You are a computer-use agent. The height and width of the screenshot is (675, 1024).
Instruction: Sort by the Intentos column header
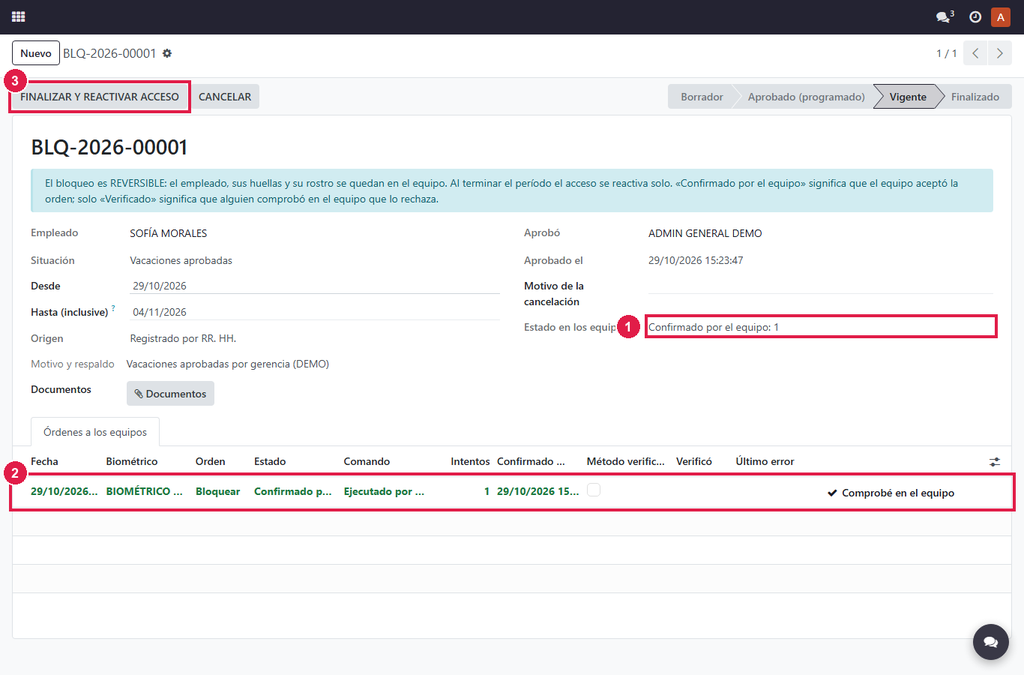coord(470,462)
